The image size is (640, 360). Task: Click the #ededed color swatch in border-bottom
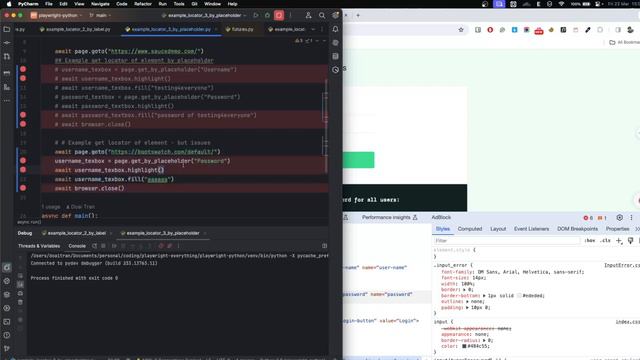tap(519, 296)
